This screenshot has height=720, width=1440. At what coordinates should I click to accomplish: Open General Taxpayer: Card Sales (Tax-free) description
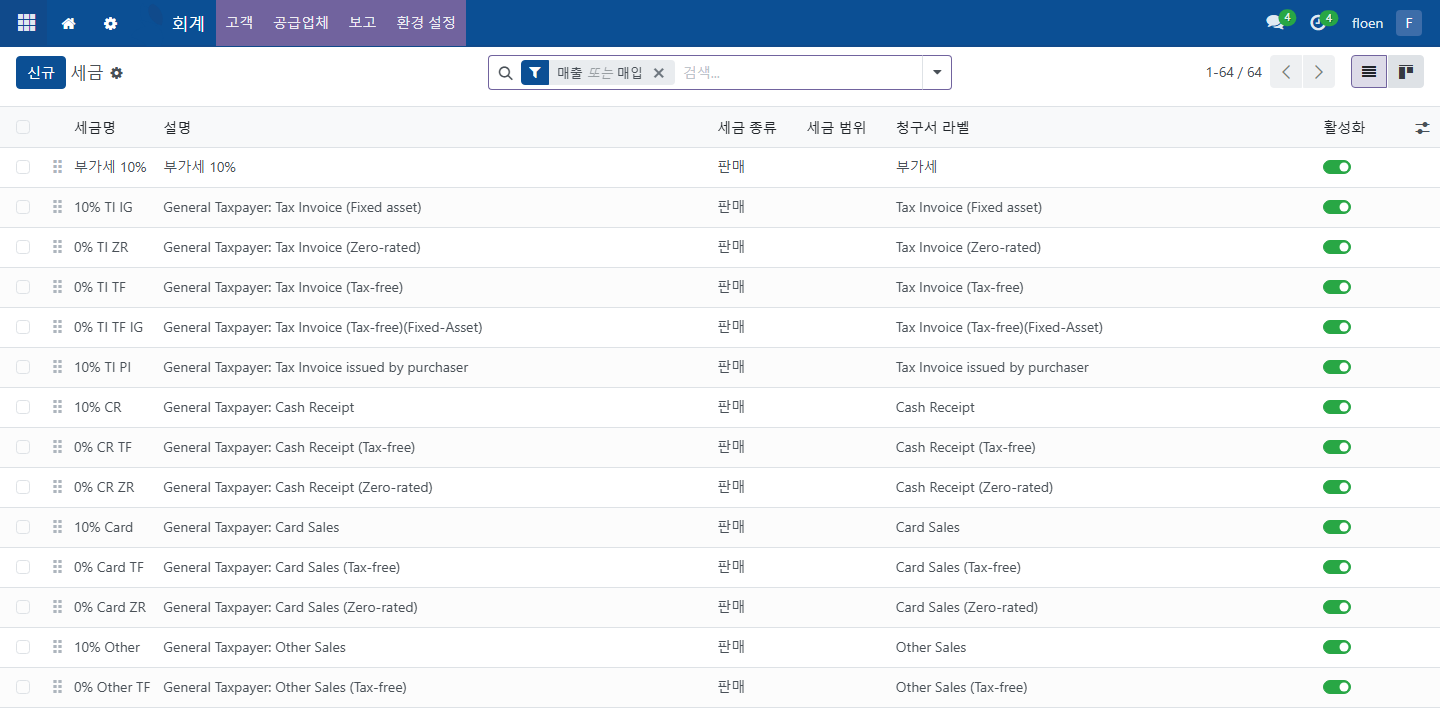[x=281, y=567]
